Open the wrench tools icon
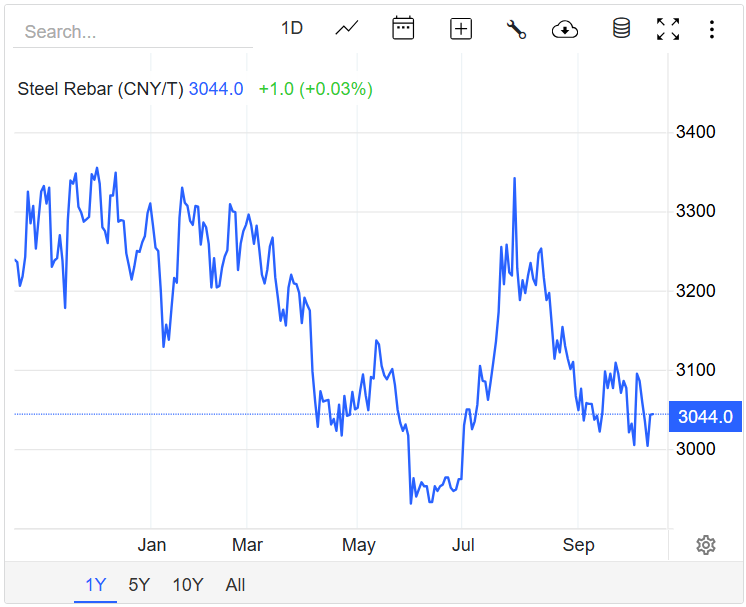 516,29
